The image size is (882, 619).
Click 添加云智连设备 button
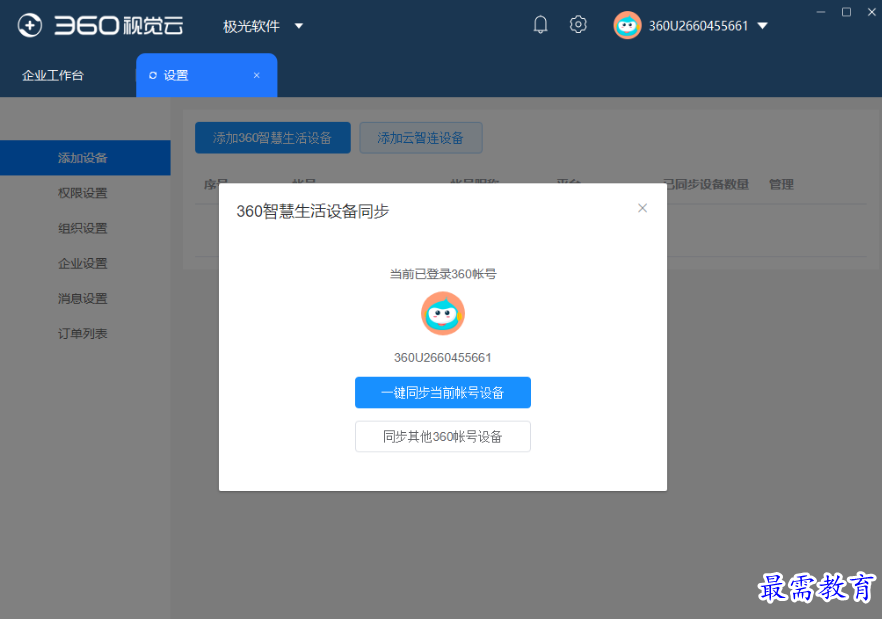421,138
